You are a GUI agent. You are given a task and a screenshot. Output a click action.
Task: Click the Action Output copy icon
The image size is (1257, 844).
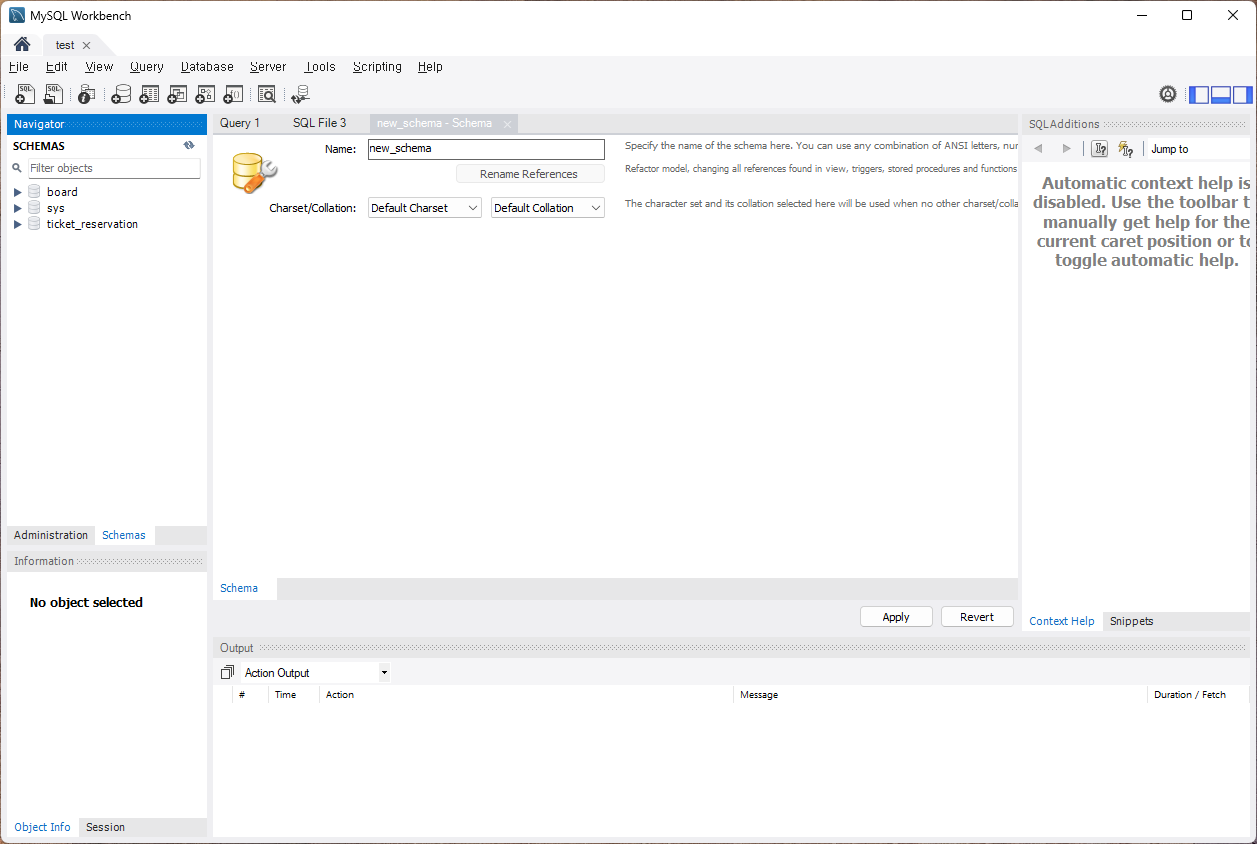point(227,672)
